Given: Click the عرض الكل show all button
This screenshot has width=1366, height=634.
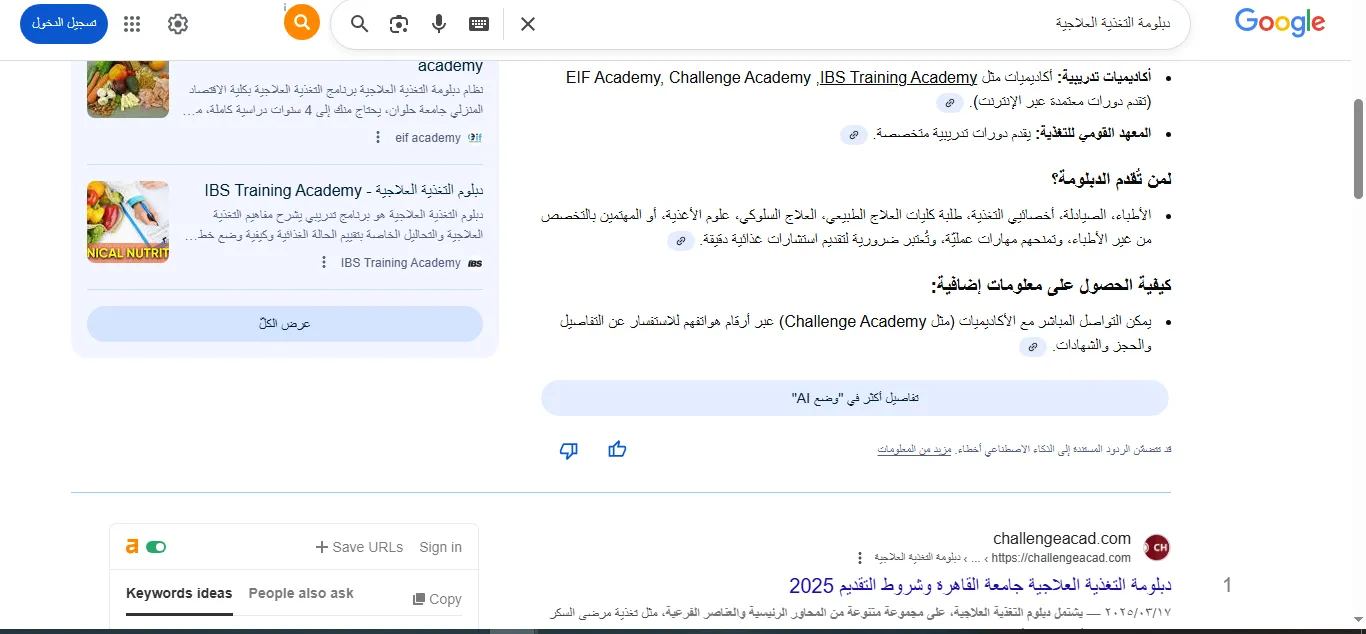Looking at the screenshot, I should pyautogui.click(x=285, y=324).
